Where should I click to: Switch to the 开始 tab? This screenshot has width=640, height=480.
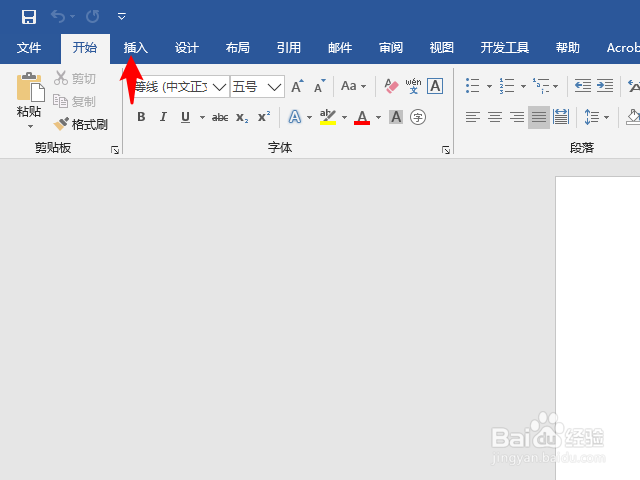coord(85,48)
